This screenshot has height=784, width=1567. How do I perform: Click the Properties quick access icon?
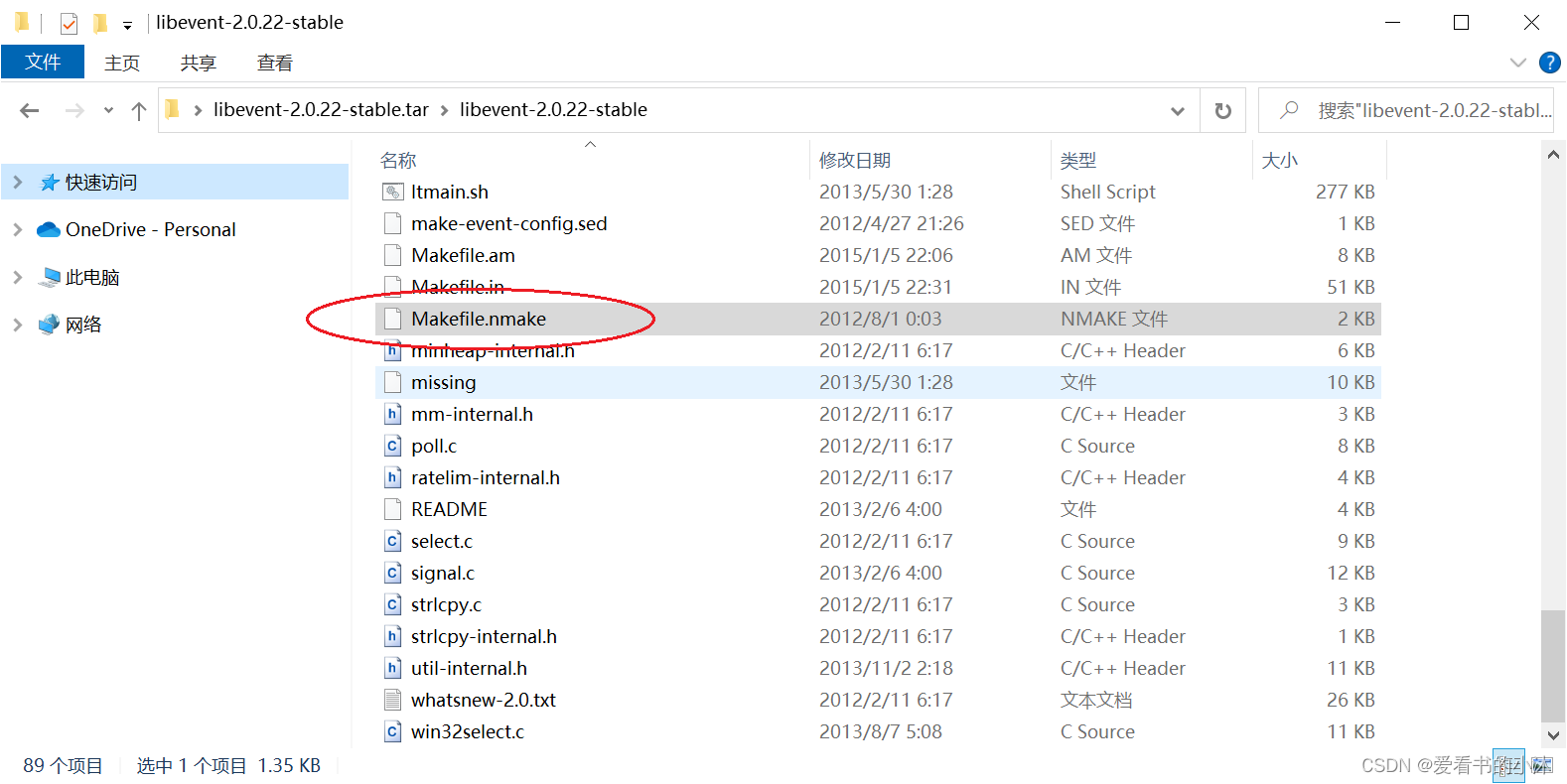click(69, 22)
